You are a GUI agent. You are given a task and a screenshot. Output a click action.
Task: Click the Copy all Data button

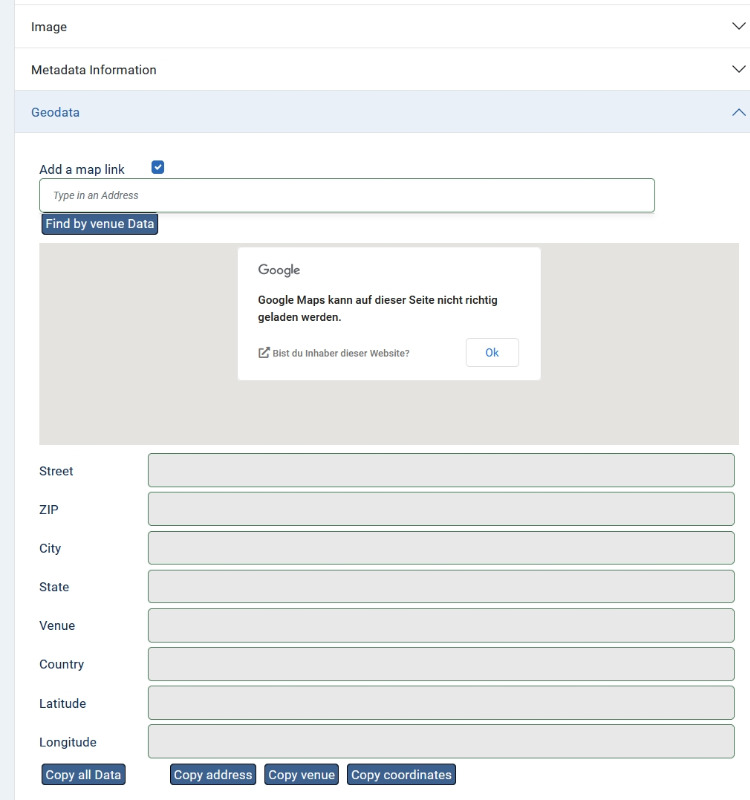83,774
